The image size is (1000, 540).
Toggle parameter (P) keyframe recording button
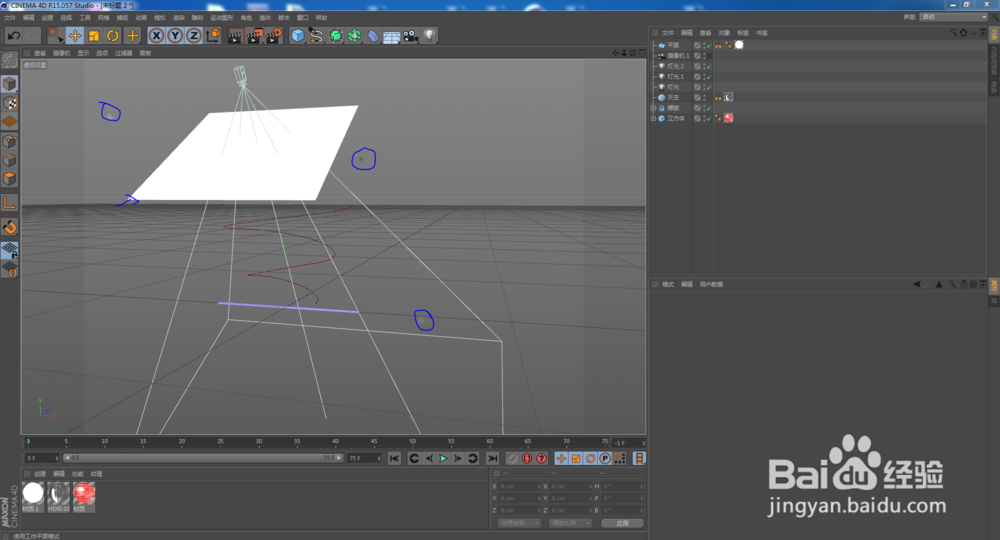tap(605, 458)
